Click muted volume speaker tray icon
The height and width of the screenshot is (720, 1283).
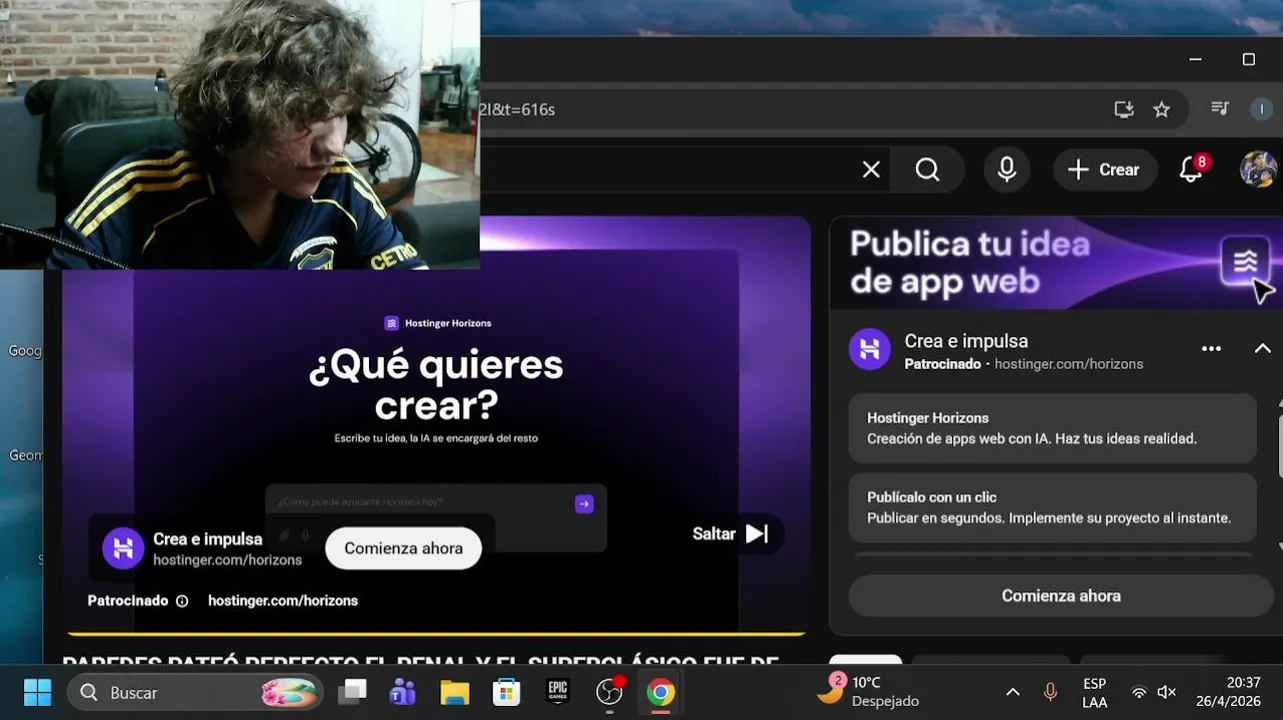pyautogui.click(x=1166, y=692)
